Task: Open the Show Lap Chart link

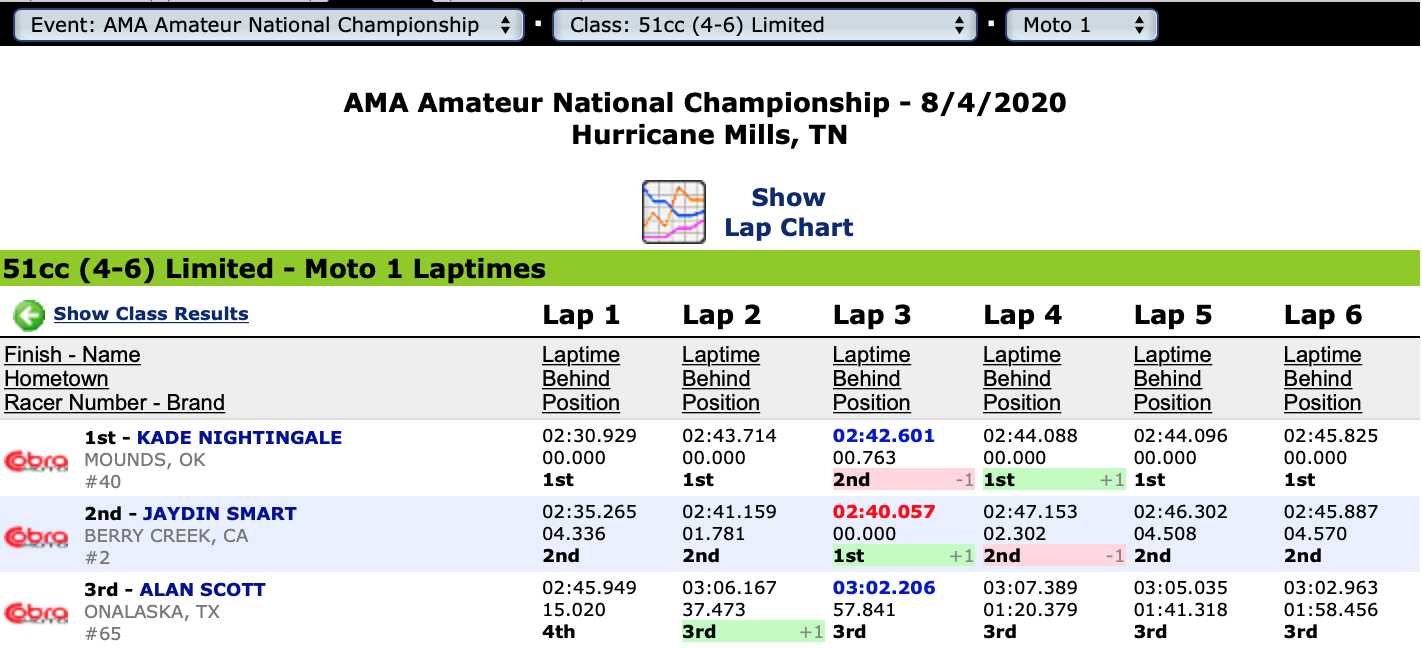Action: click(788, 212)
